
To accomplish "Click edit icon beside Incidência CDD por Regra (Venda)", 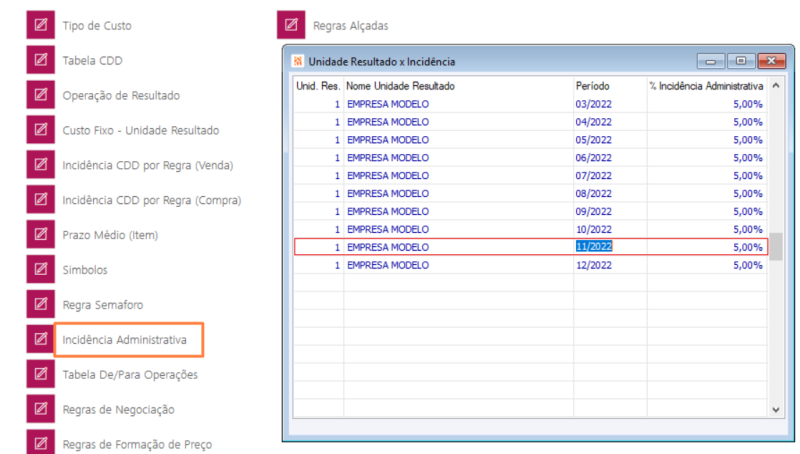I will (x=41, y=164).
